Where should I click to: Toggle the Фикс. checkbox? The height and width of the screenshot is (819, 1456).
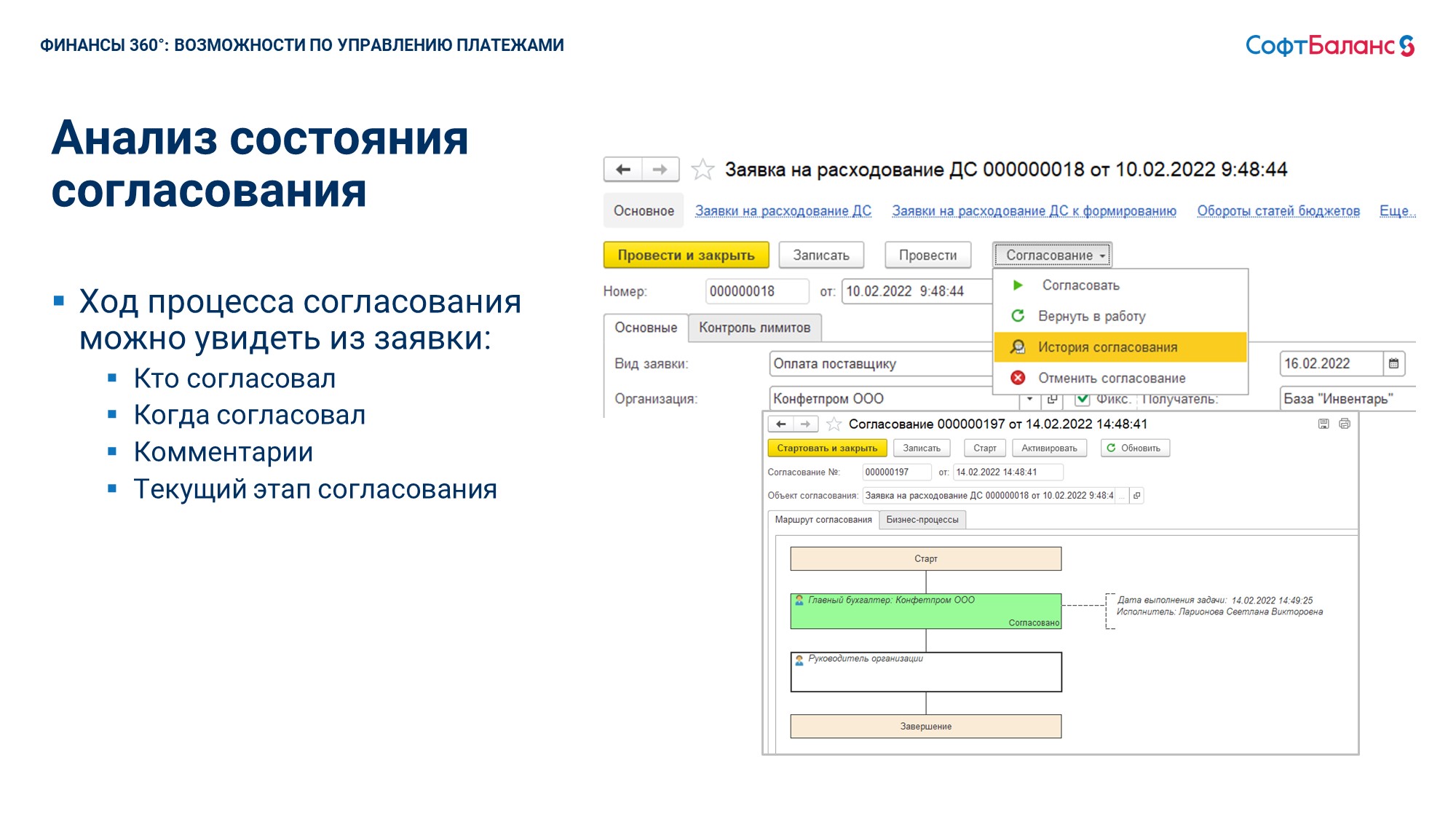pos(1083,399)
